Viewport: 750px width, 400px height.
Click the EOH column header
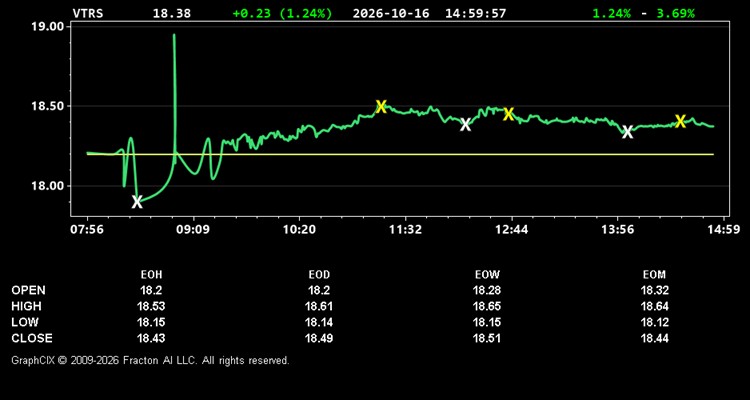tap(151, 275)
